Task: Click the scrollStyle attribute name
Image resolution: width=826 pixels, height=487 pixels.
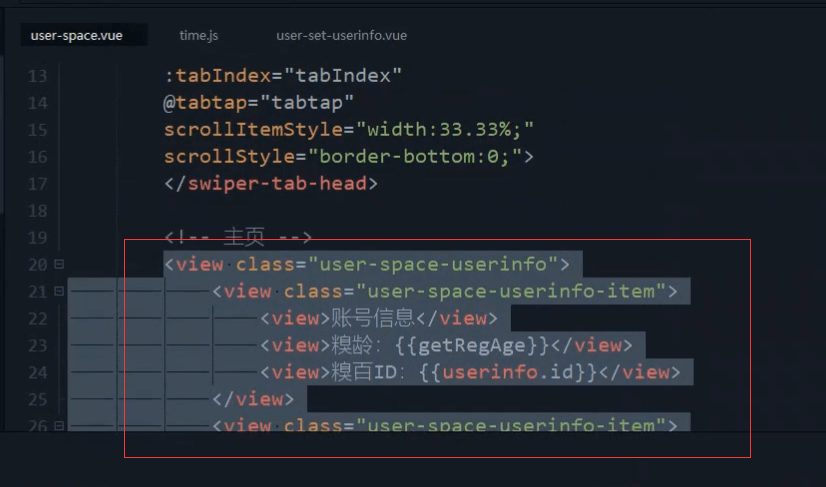Action: coord(230,157)
